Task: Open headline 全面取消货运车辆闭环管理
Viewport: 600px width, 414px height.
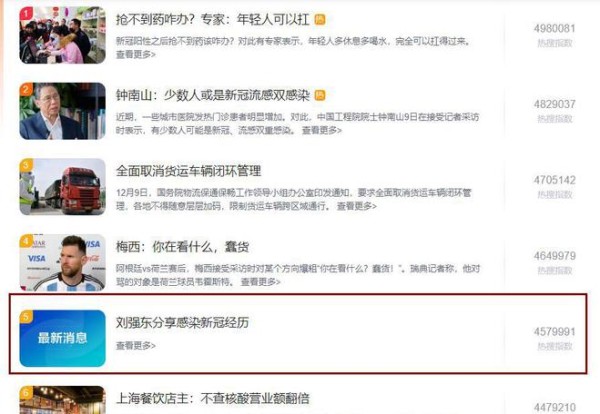Action: coord(188,171)
